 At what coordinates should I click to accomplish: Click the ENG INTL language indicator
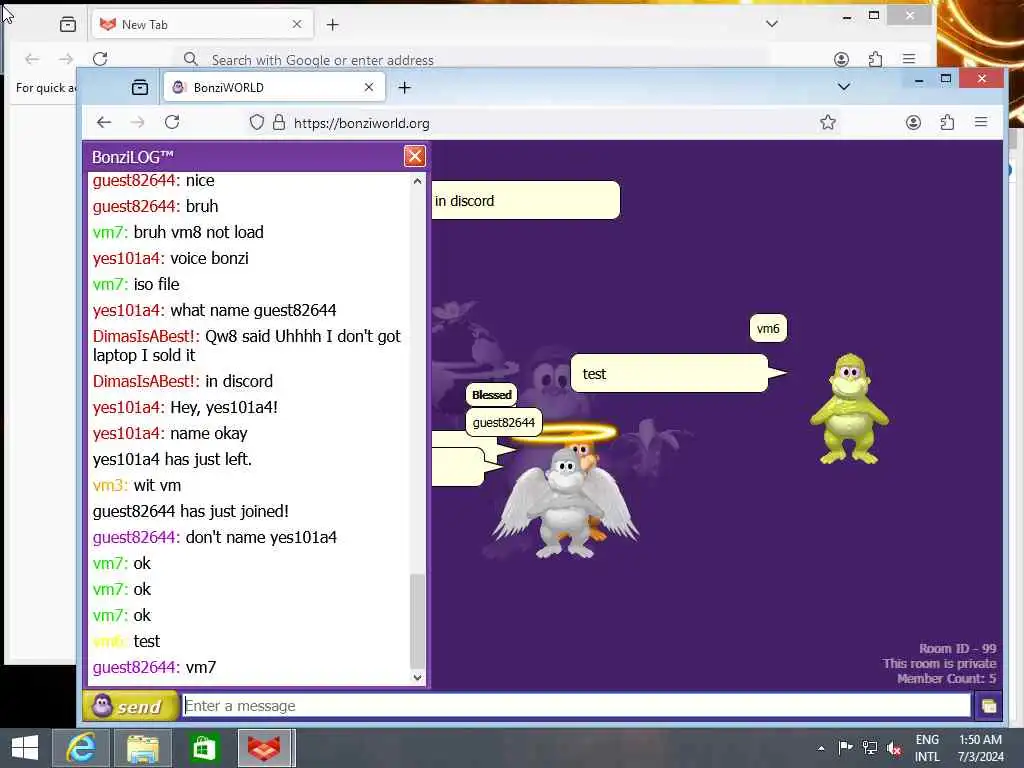(x=927, y=748)
